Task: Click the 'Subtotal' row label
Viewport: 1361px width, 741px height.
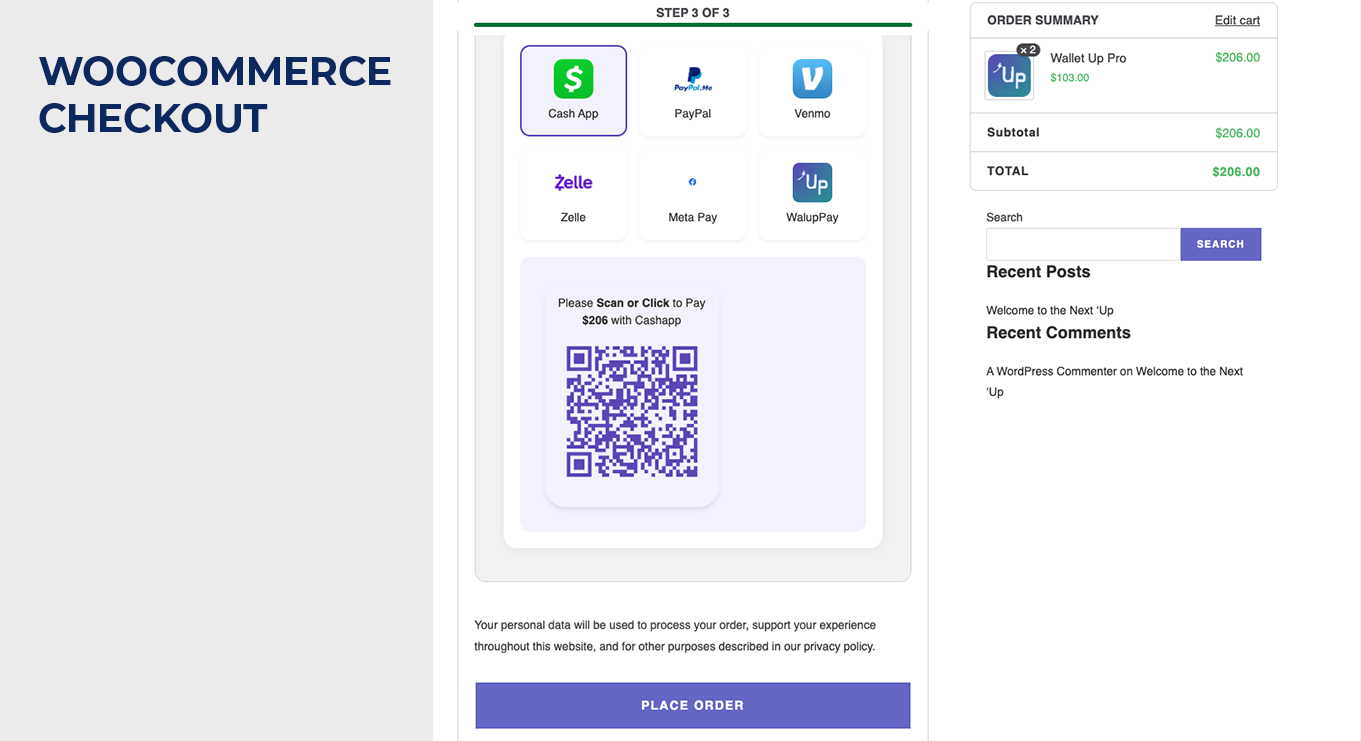Action: click(1013, 132)
